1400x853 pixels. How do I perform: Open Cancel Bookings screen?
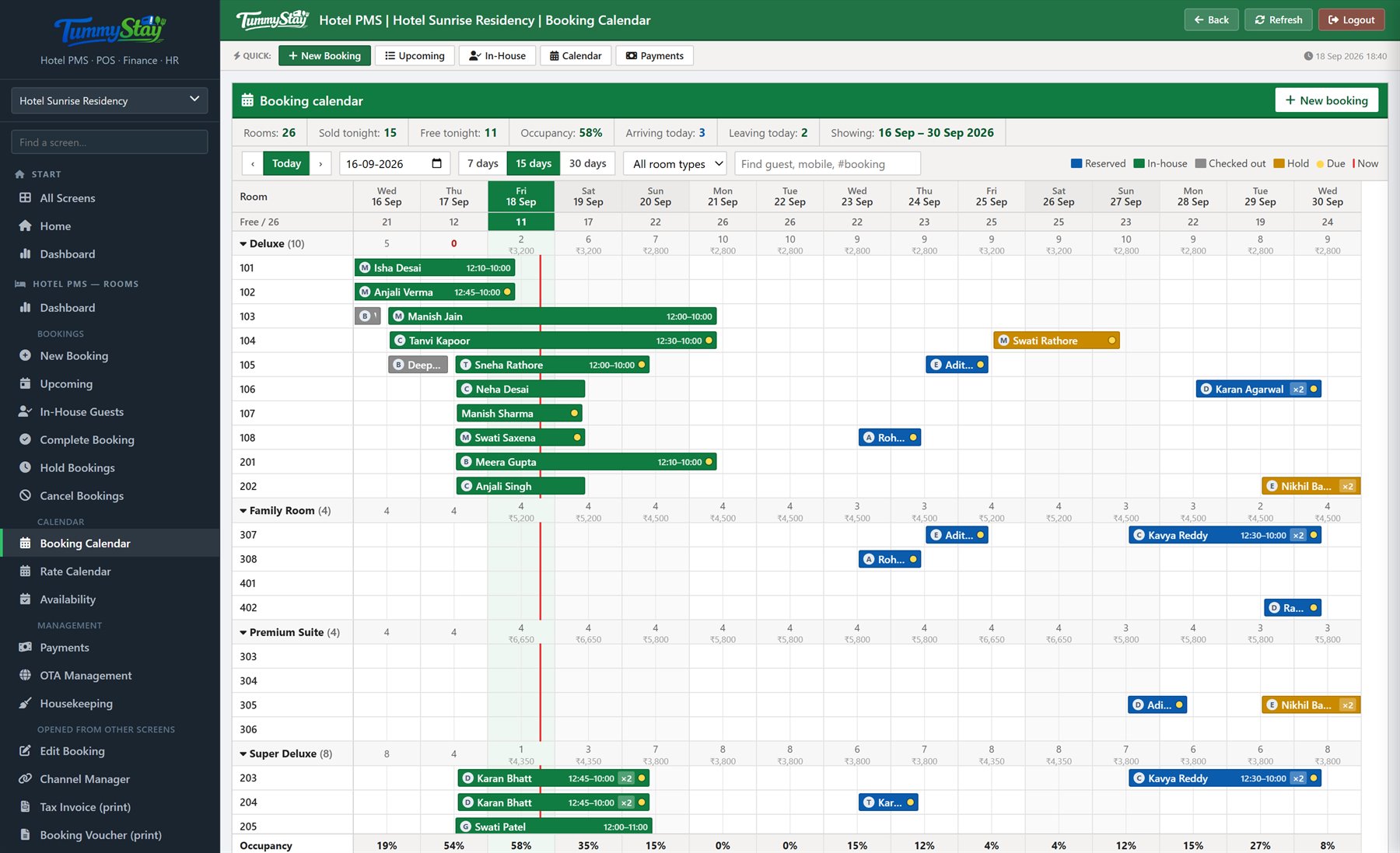110,496
